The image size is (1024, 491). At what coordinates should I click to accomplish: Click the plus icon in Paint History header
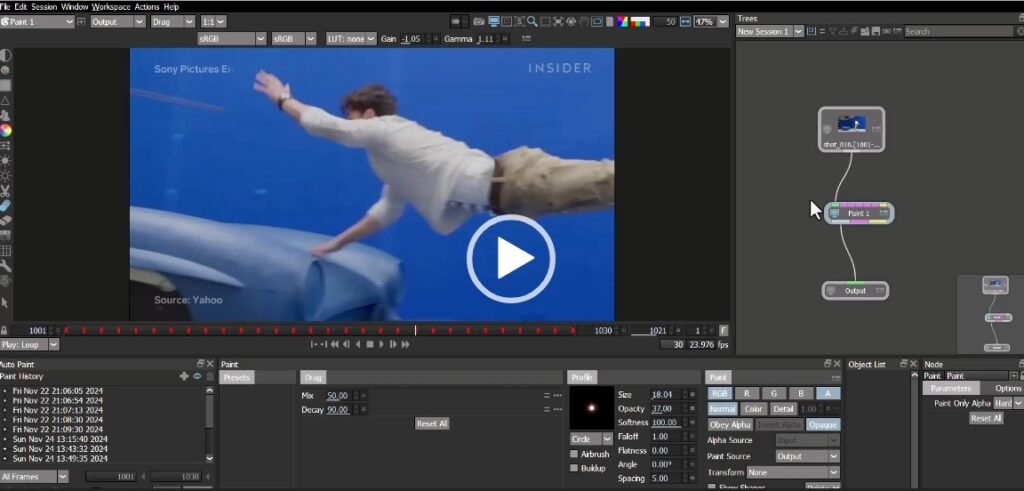click(x=184, y=377)
